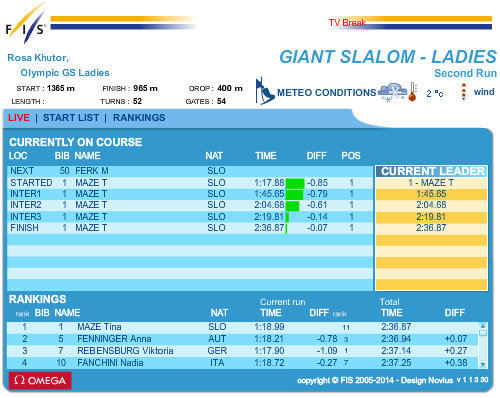
Task: Click GIANT SLALOM - LADIES title
Action: click(388, 57)
